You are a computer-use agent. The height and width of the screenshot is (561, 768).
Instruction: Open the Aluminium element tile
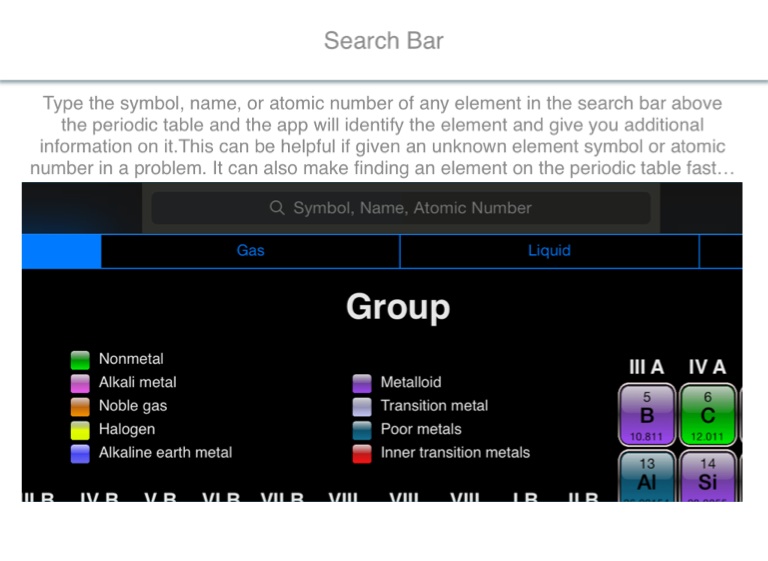click(647, 474)
